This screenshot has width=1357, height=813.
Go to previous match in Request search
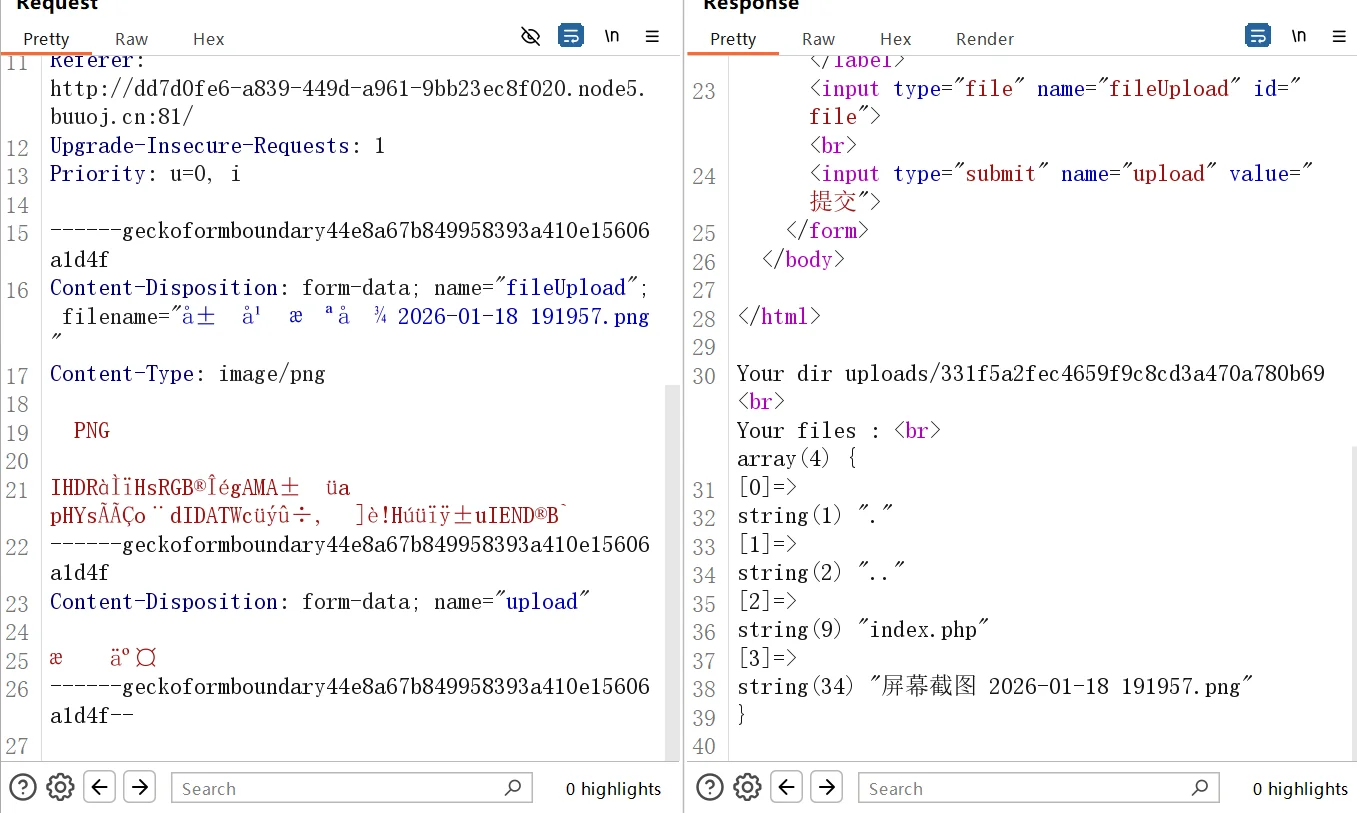click(99, 787)
